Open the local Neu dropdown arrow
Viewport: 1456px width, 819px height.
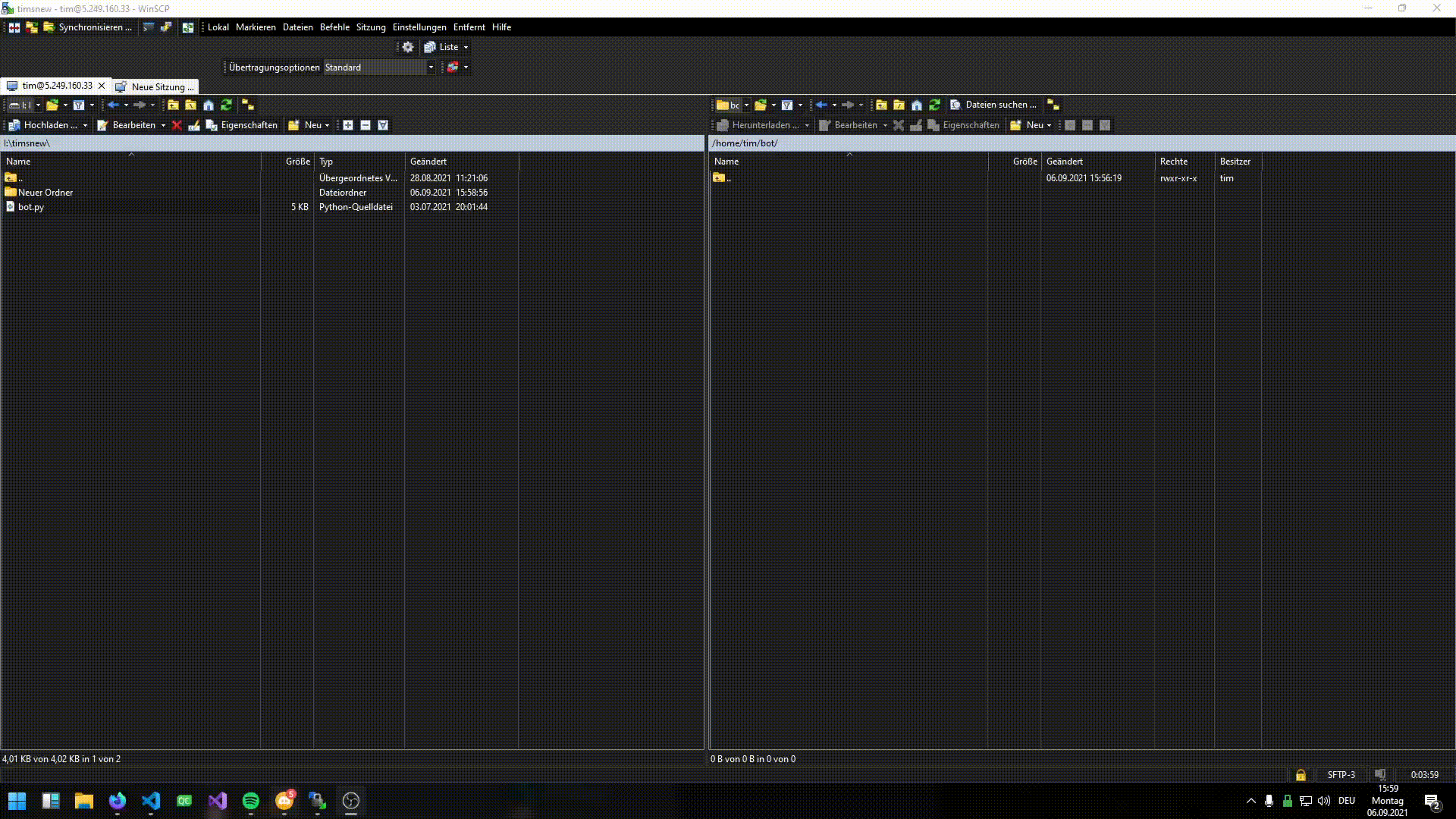coord(327,125)
